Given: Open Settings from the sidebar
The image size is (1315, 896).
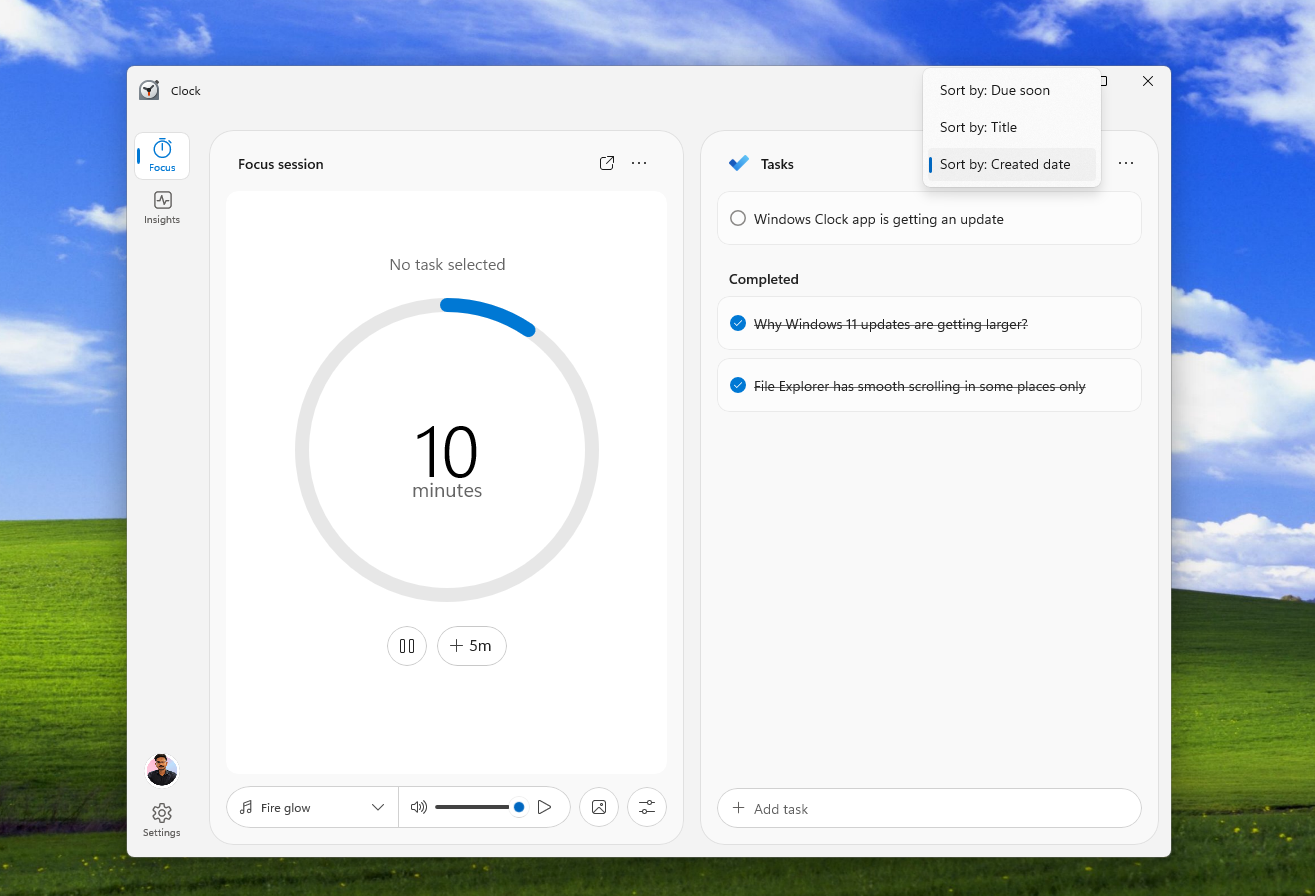Looking at the screenshot, I should [x=161, y=820].
